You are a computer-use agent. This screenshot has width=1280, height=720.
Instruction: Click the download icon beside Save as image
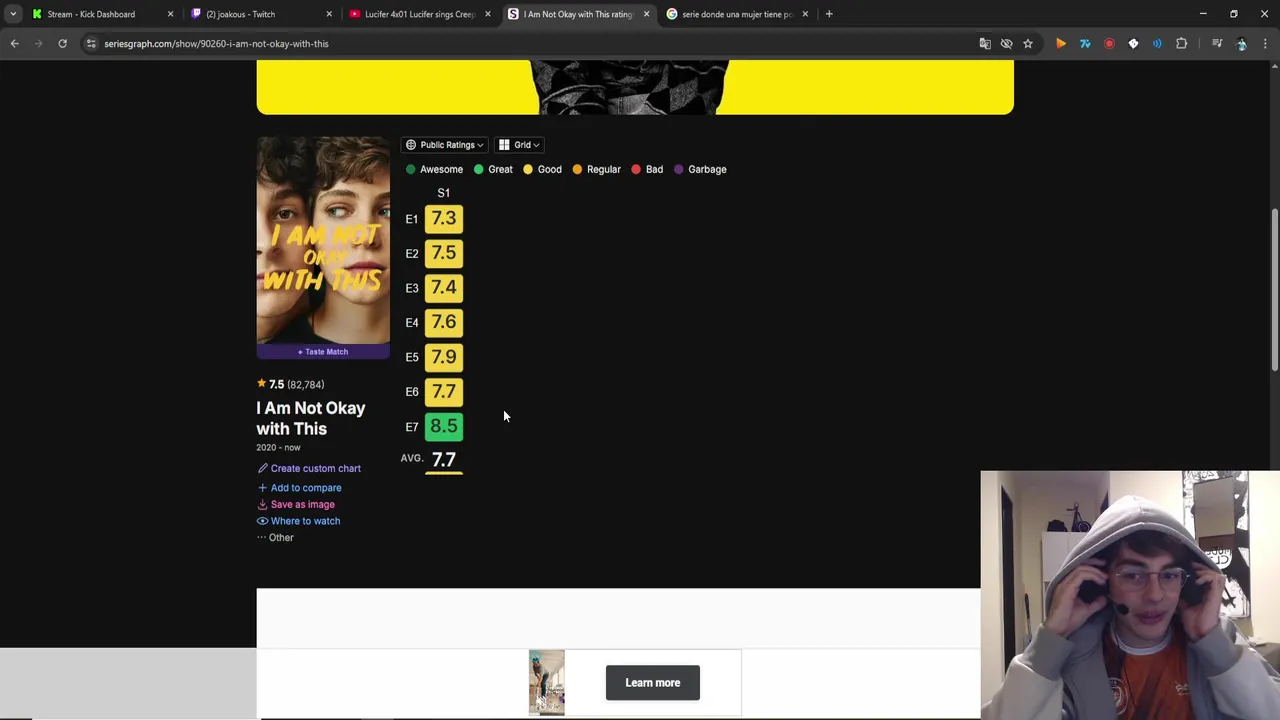click(262, 505)
